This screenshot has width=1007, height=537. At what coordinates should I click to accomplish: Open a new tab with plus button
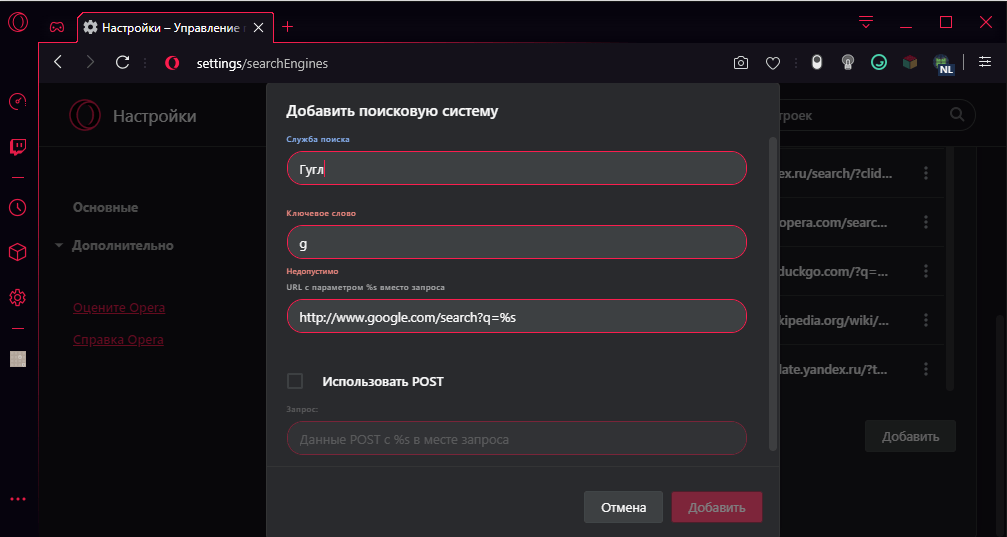pyautogui.click(x=288, y=27)
